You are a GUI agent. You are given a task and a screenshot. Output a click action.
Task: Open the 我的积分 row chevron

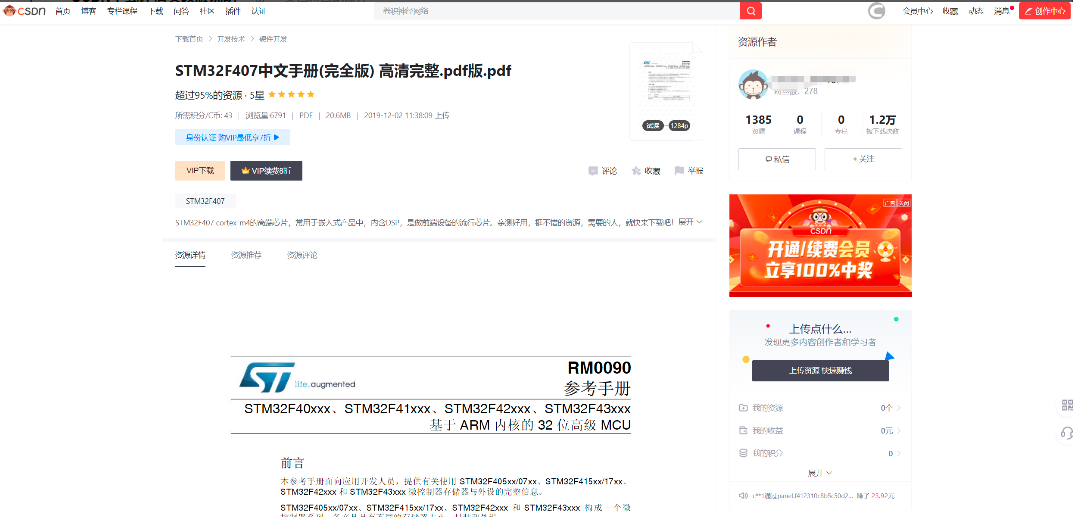[x=899, y=453]
